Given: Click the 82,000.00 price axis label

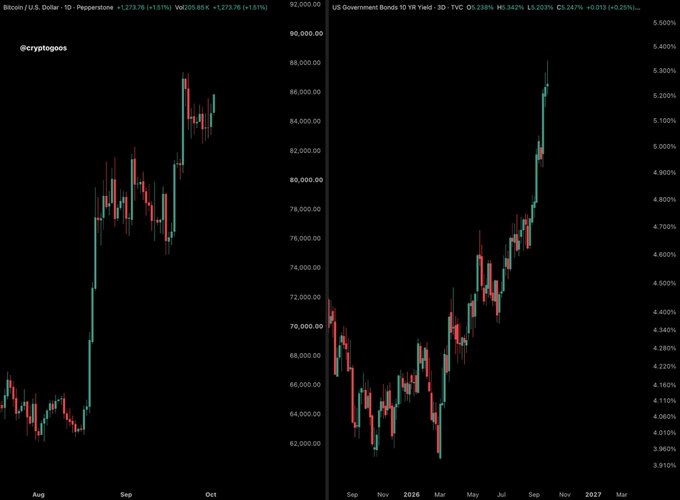Looking at the screenshot, I should point(305,150).
